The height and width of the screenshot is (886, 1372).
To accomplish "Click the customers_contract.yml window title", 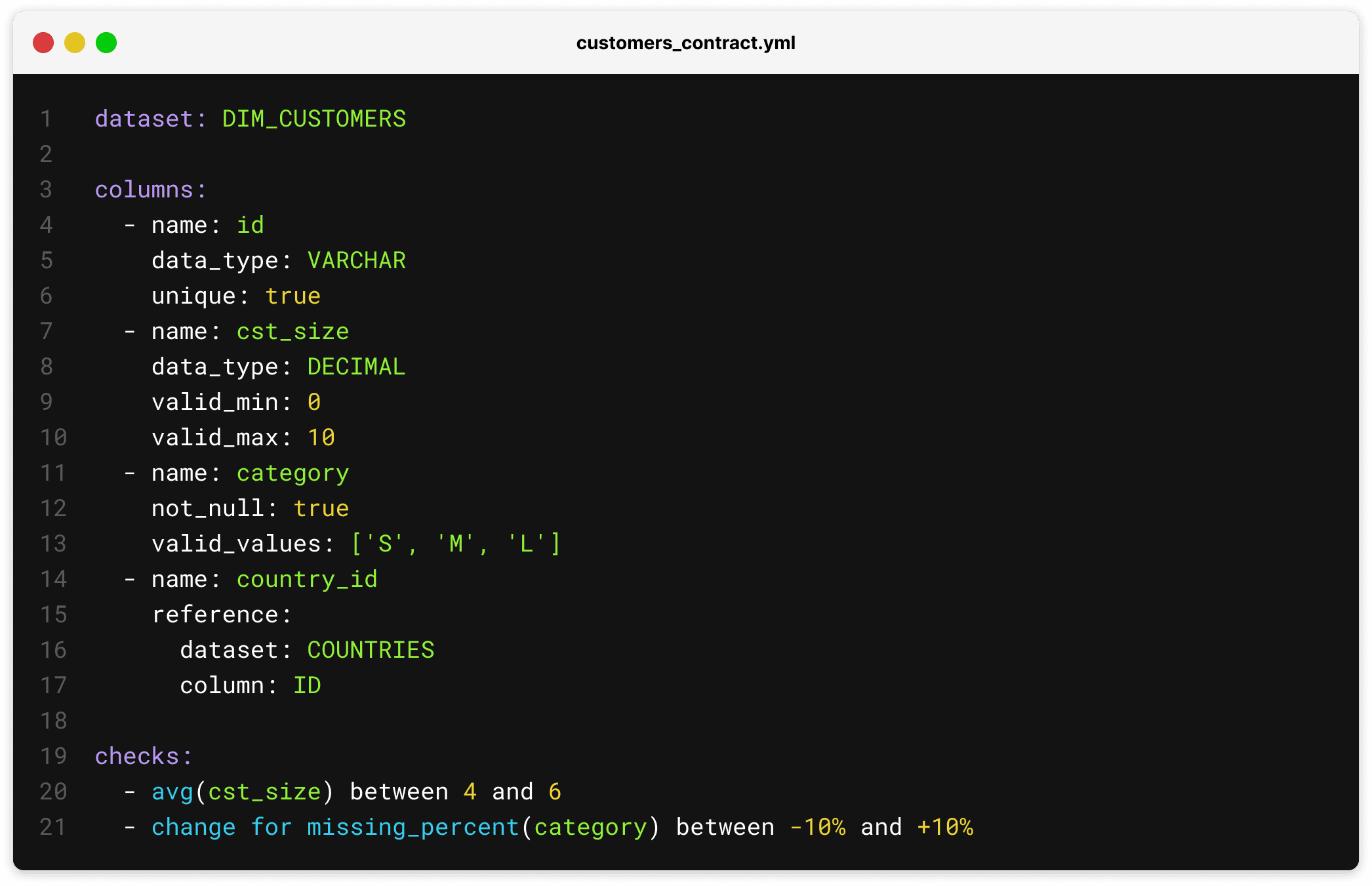I will pyautogui.click(x=685, y=43).
